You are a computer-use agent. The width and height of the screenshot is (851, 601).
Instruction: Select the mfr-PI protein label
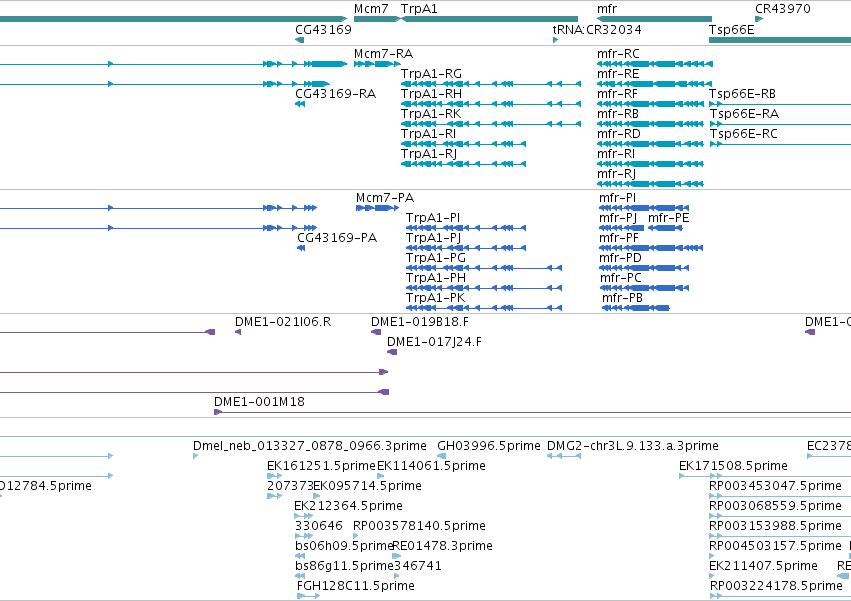pyautogui.click(x=618, y=198)
